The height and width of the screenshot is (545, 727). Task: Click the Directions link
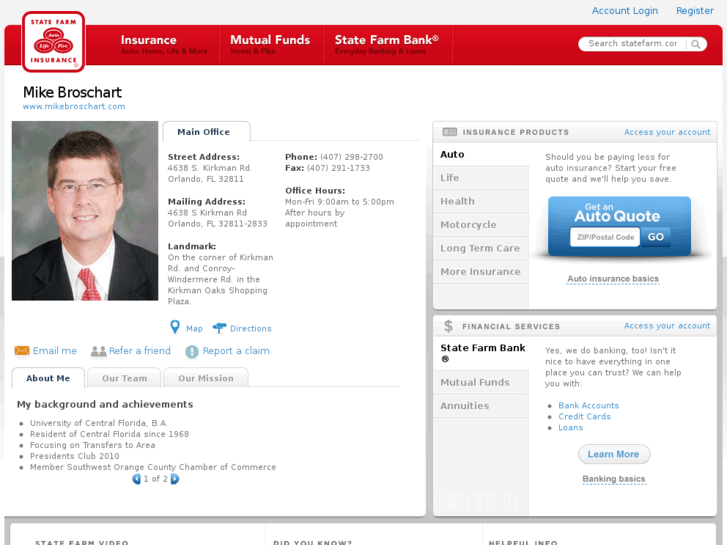pos(251,328)
